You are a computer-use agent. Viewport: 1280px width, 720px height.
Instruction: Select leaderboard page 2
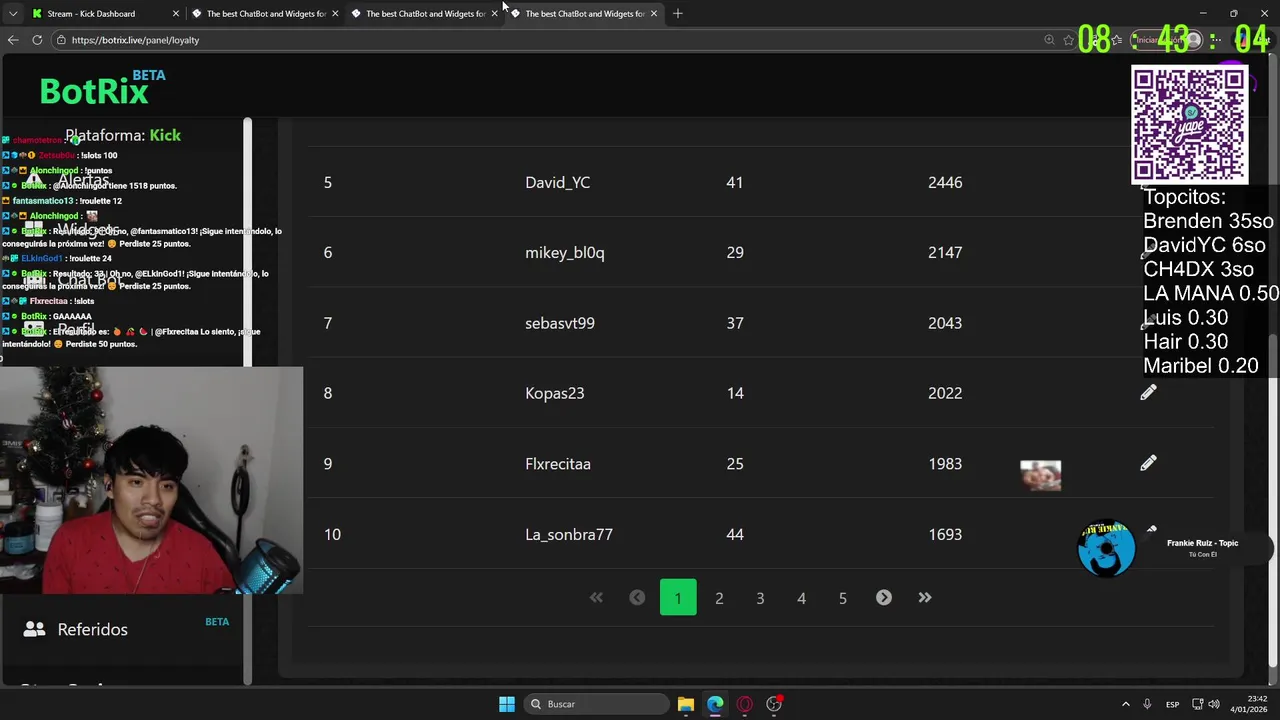(x=719, y=598)
